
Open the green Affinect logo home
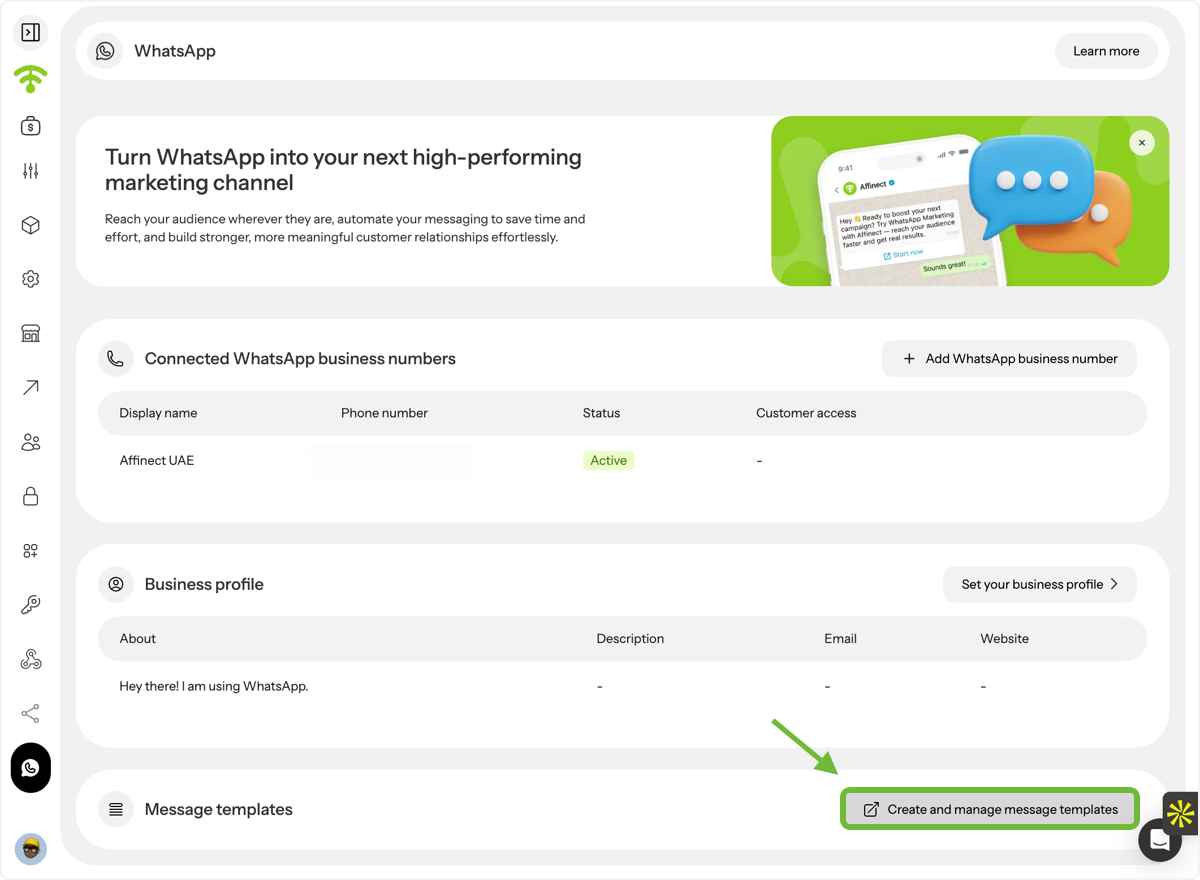(30, 79)
